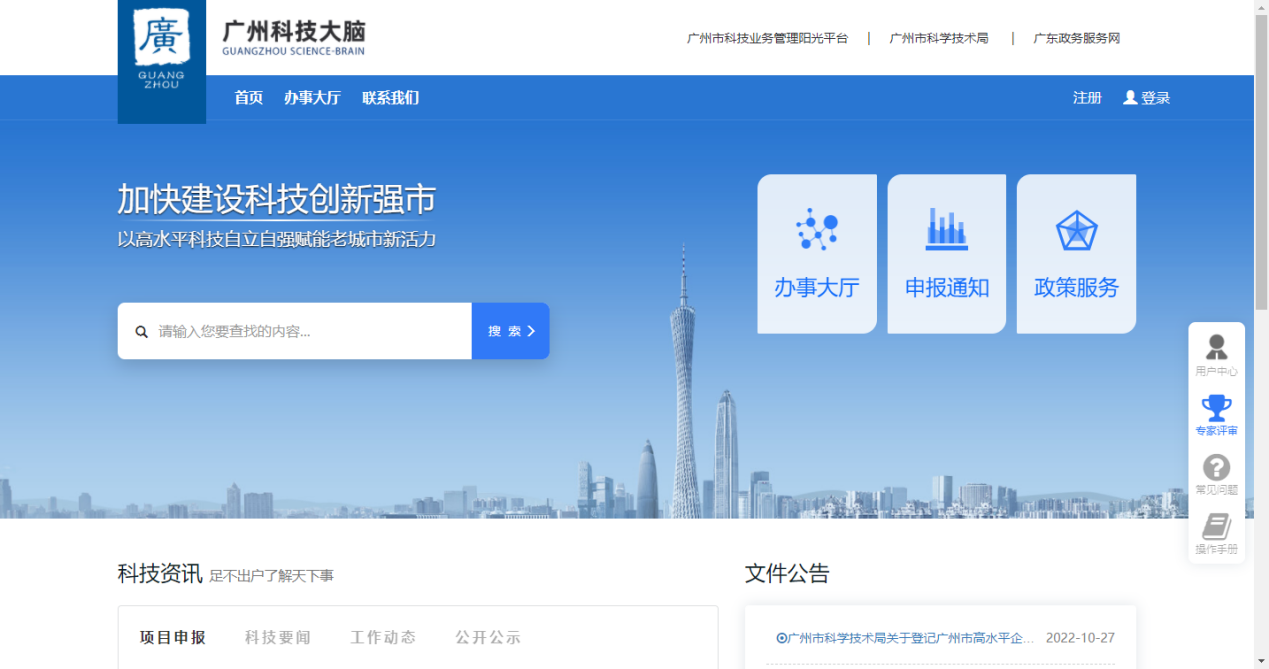Screen dimensions: 1269x669
Task: Switch to the 公开公示 tab
Action: (x=488, y=637)
